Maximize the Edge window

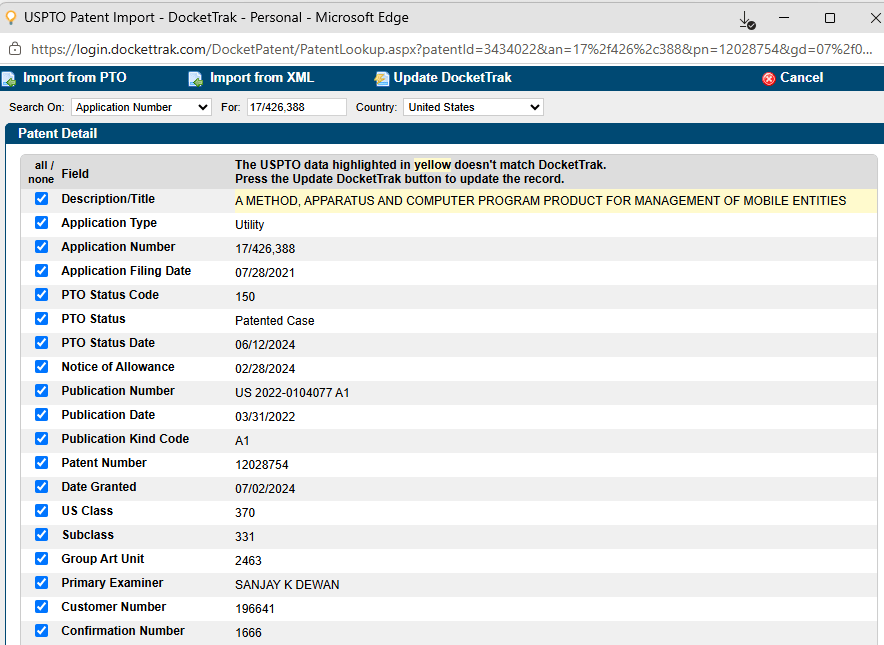830,18
